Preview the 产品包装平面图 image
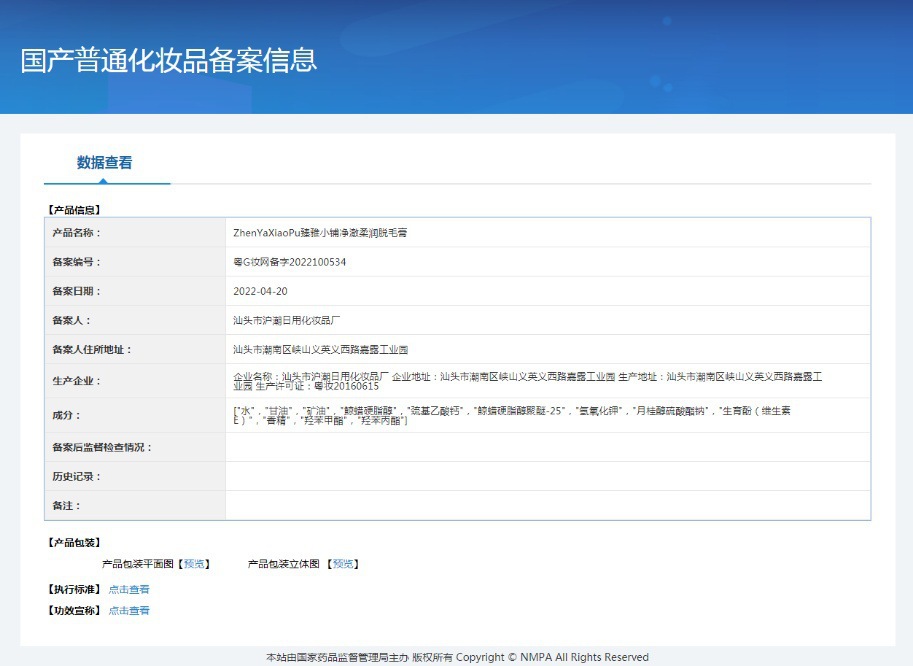Screen dimensions: 913x666 click(194, 564)
